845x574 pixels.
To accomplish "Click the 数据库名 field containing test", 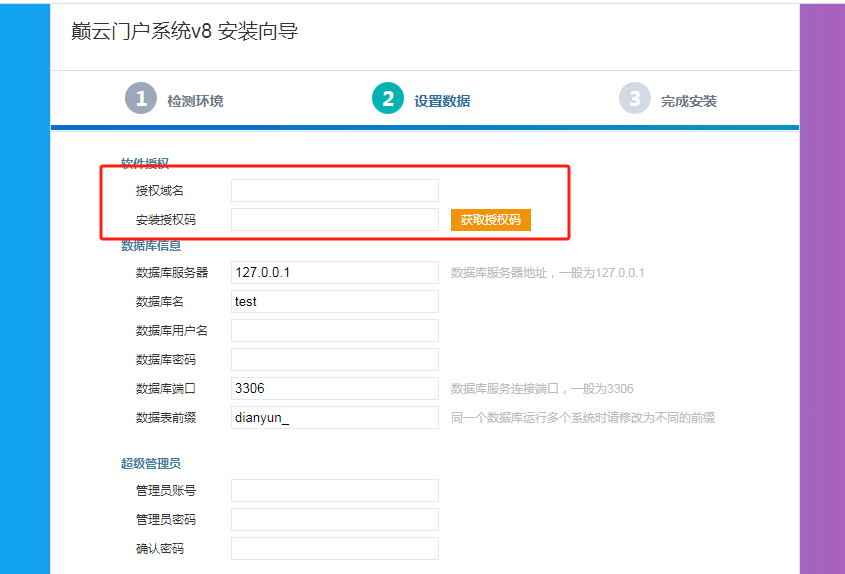I will click(334, 301).
